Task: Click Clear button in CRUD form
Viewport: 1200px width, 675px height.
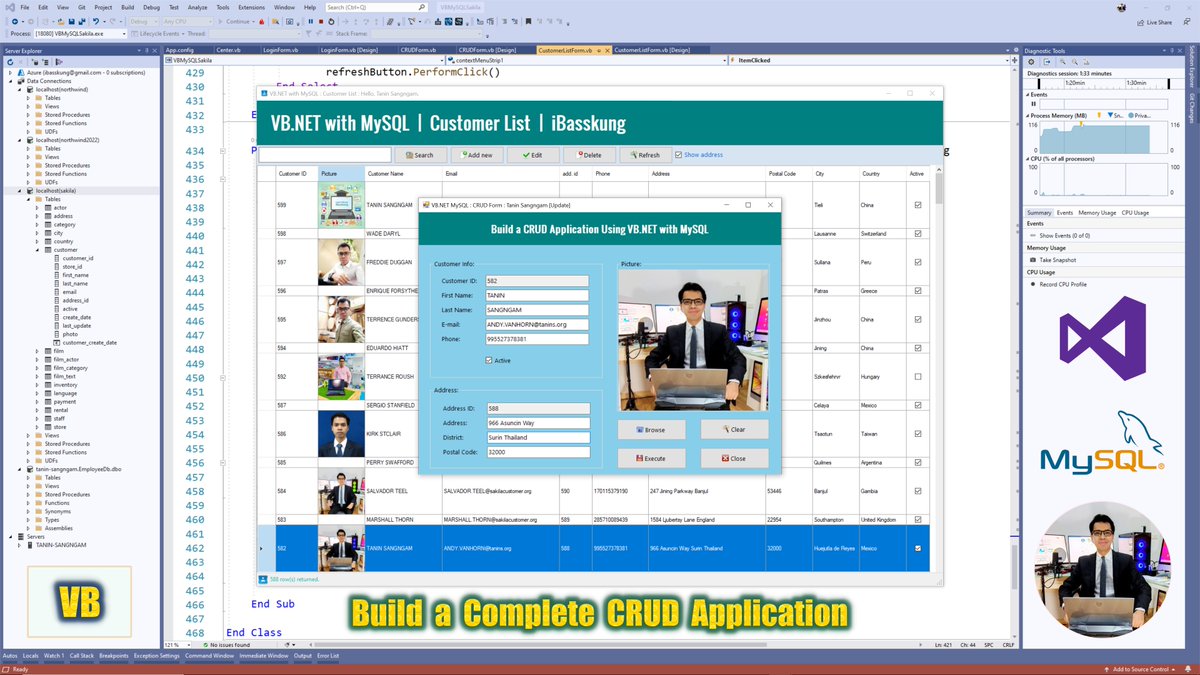Action: tap(734, 430)
